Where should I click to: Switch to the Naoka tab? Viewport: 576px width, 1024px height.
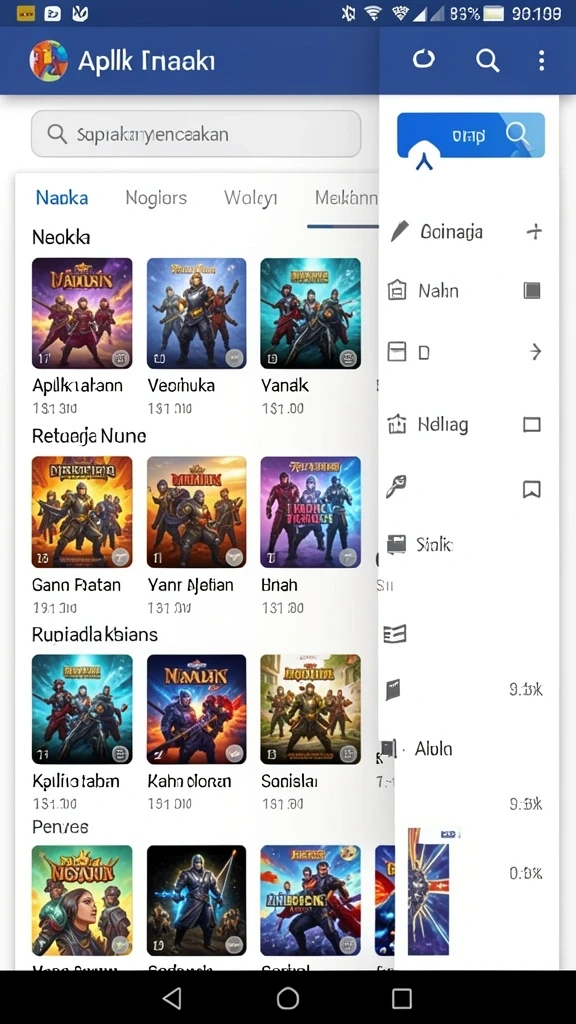(x=62, y=198)
